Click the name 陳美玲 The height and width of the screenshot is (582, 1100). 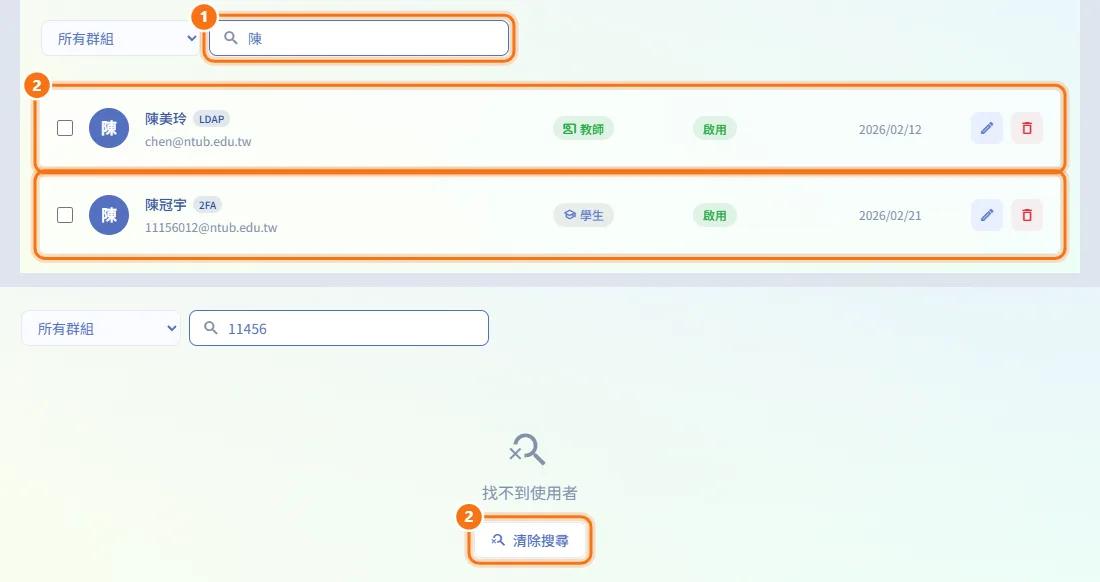[166, 119]
